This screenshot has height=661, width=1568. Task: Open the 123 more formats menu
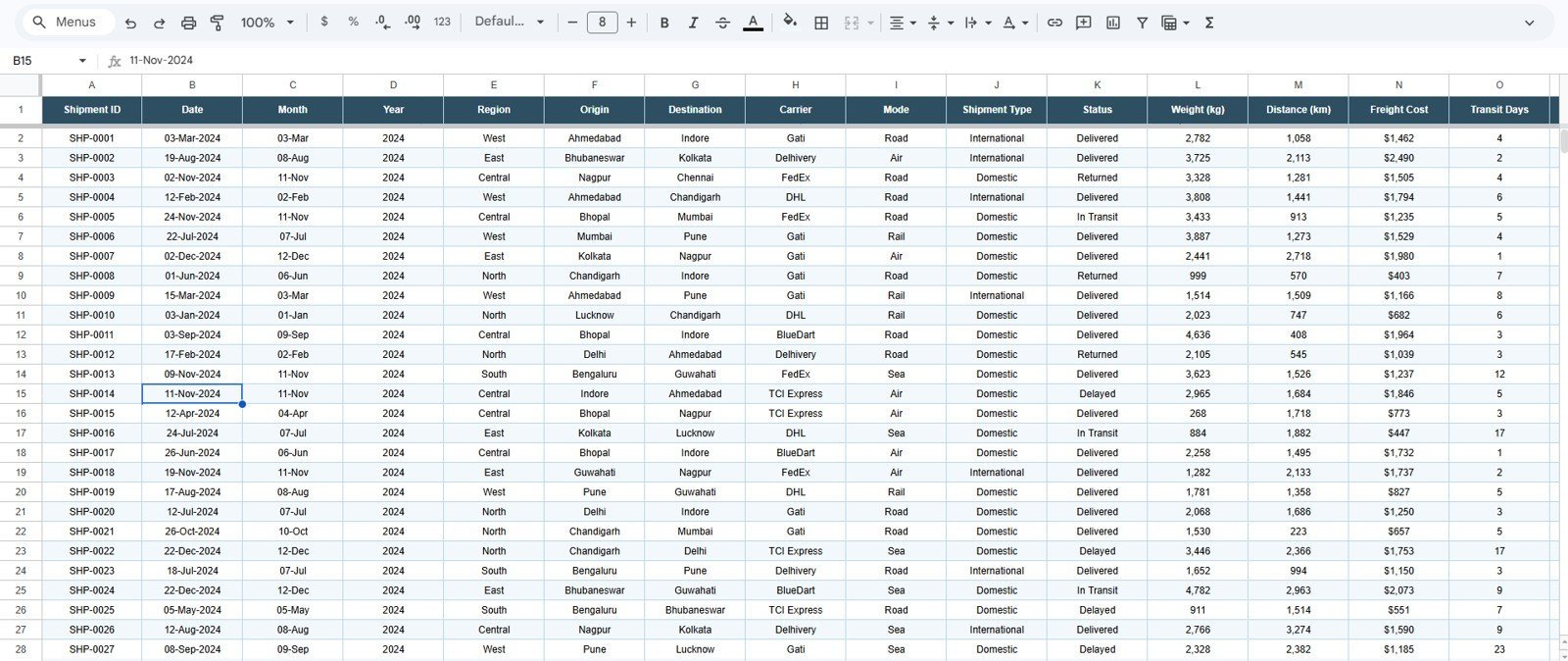[x=442, y=22]
